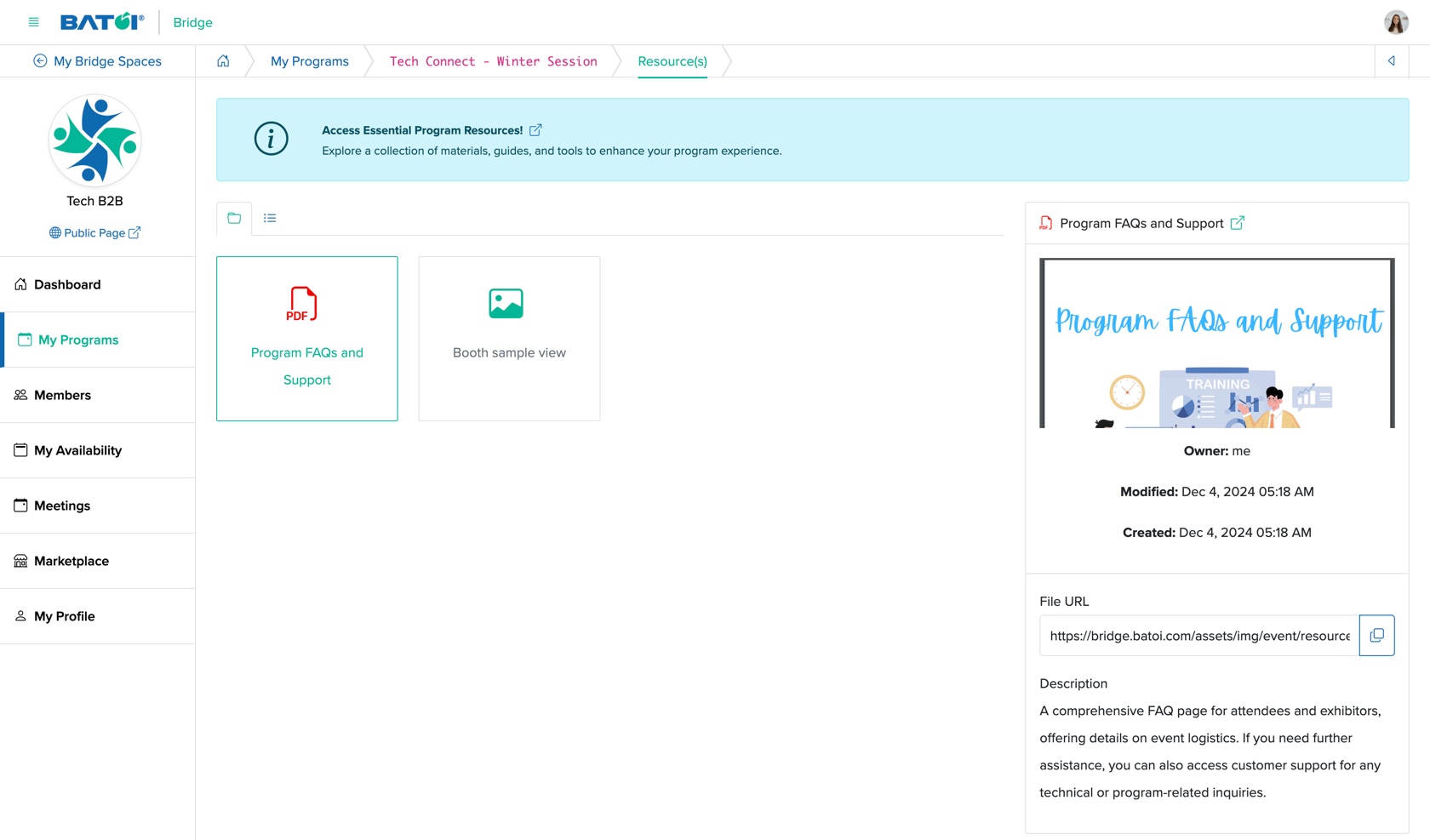Click the Tech B2B logo

(94, 140)
